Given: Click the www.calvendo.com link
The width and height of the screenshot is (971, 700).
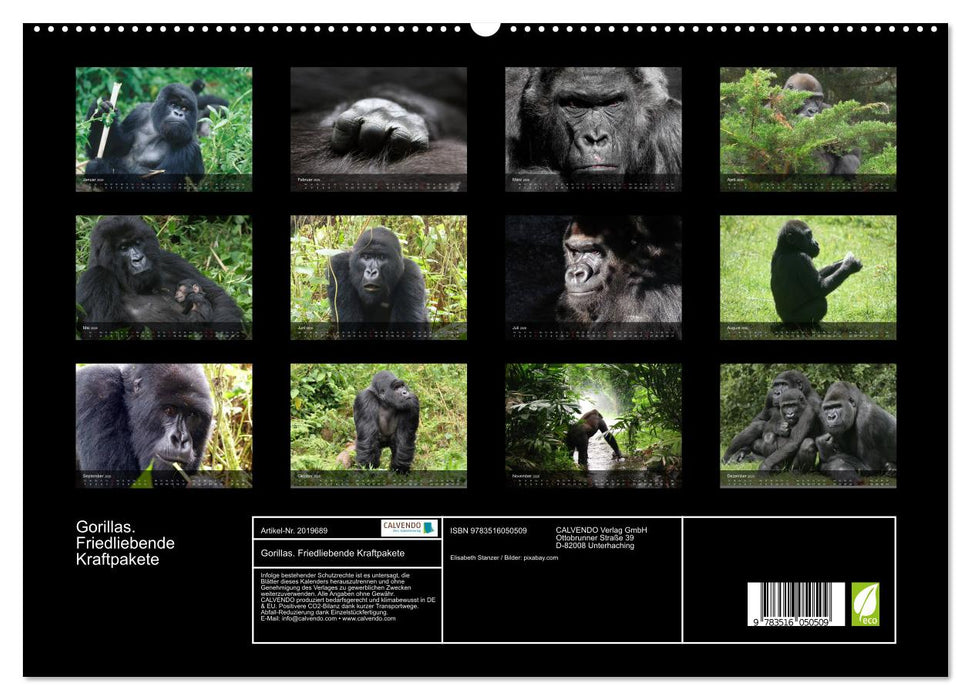Looking at the screenshot, I should click(368, 620).
